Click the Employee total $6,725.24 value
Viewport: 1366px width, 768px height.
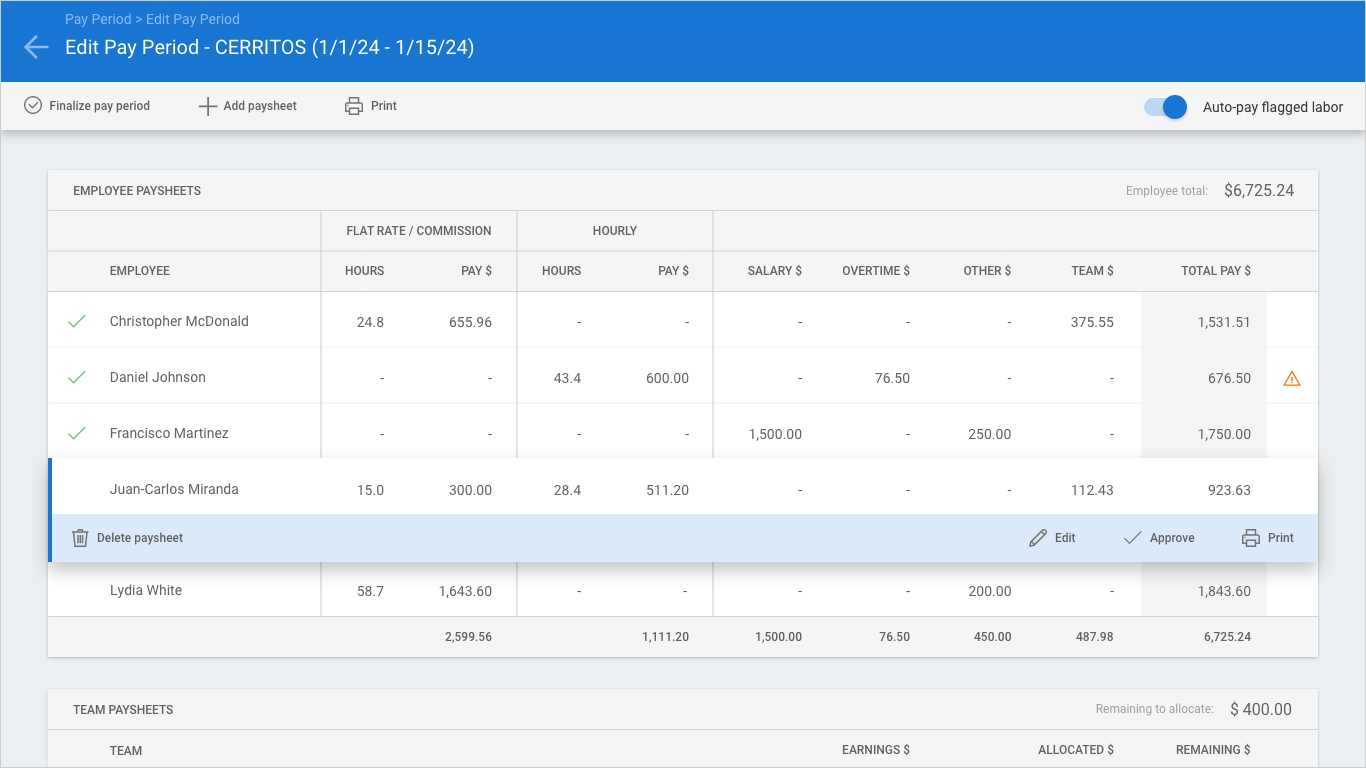click(1259, 190)
